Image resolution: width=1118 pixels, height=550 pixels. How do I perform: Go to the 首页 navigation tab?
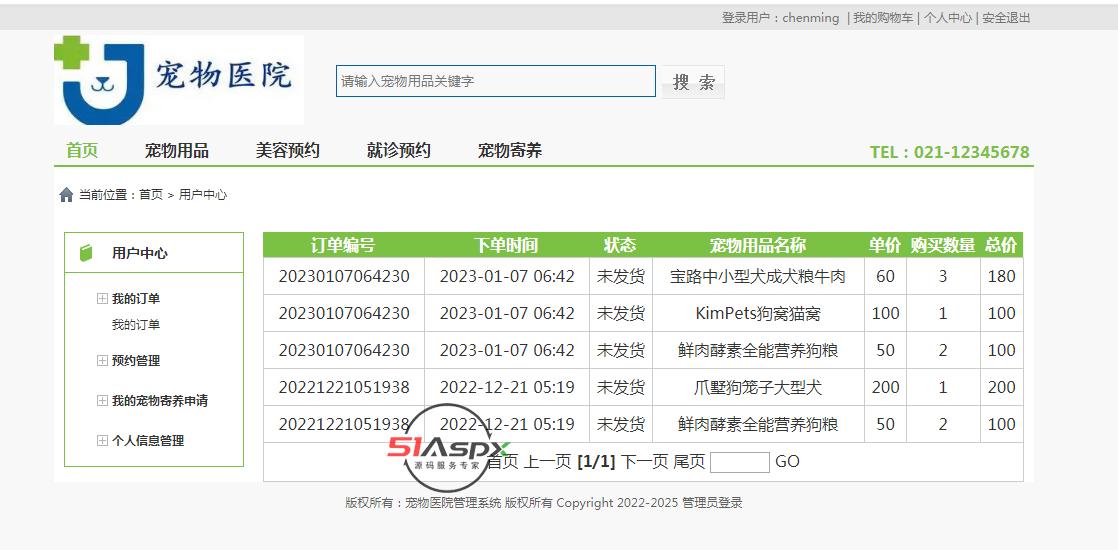pos(82,151)
